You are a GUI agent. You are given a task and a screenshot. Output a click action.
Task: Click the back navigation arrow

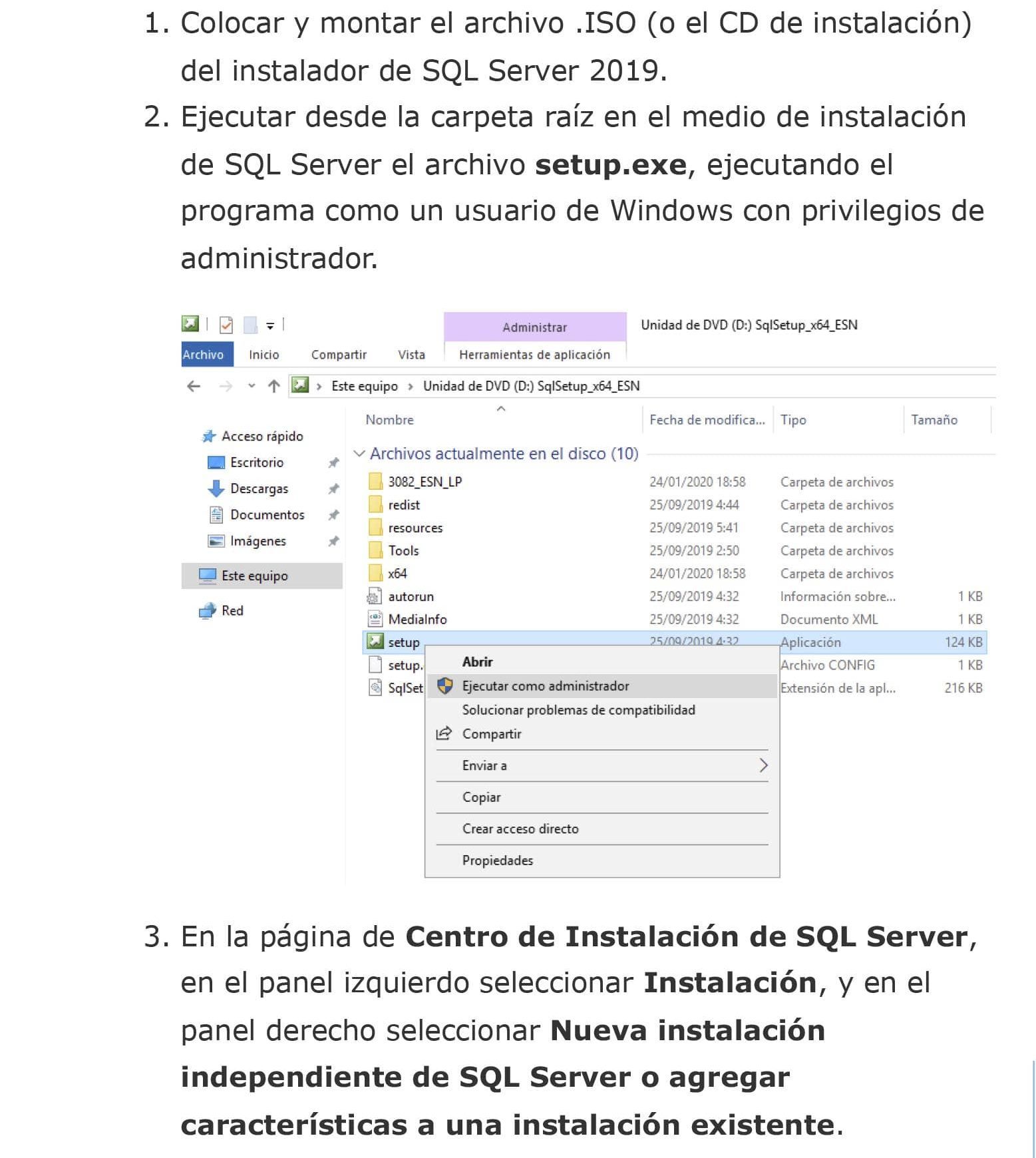pos(194,386)
